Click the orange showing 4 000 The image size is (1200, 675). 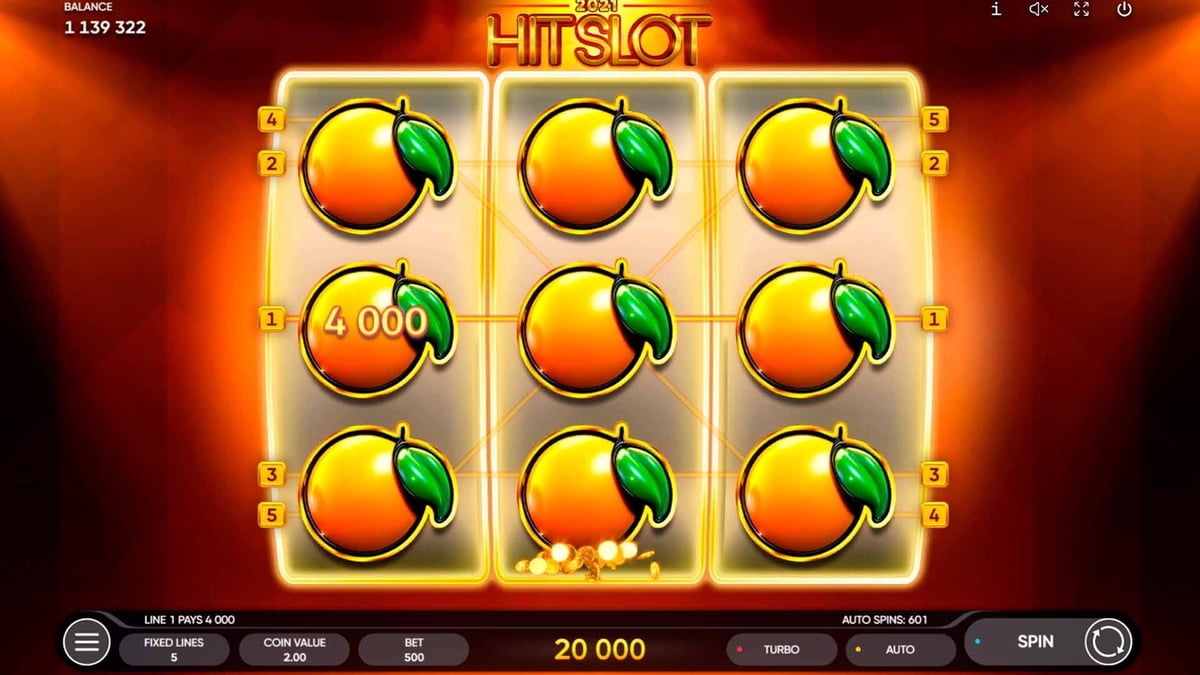(x=377, y=328)
